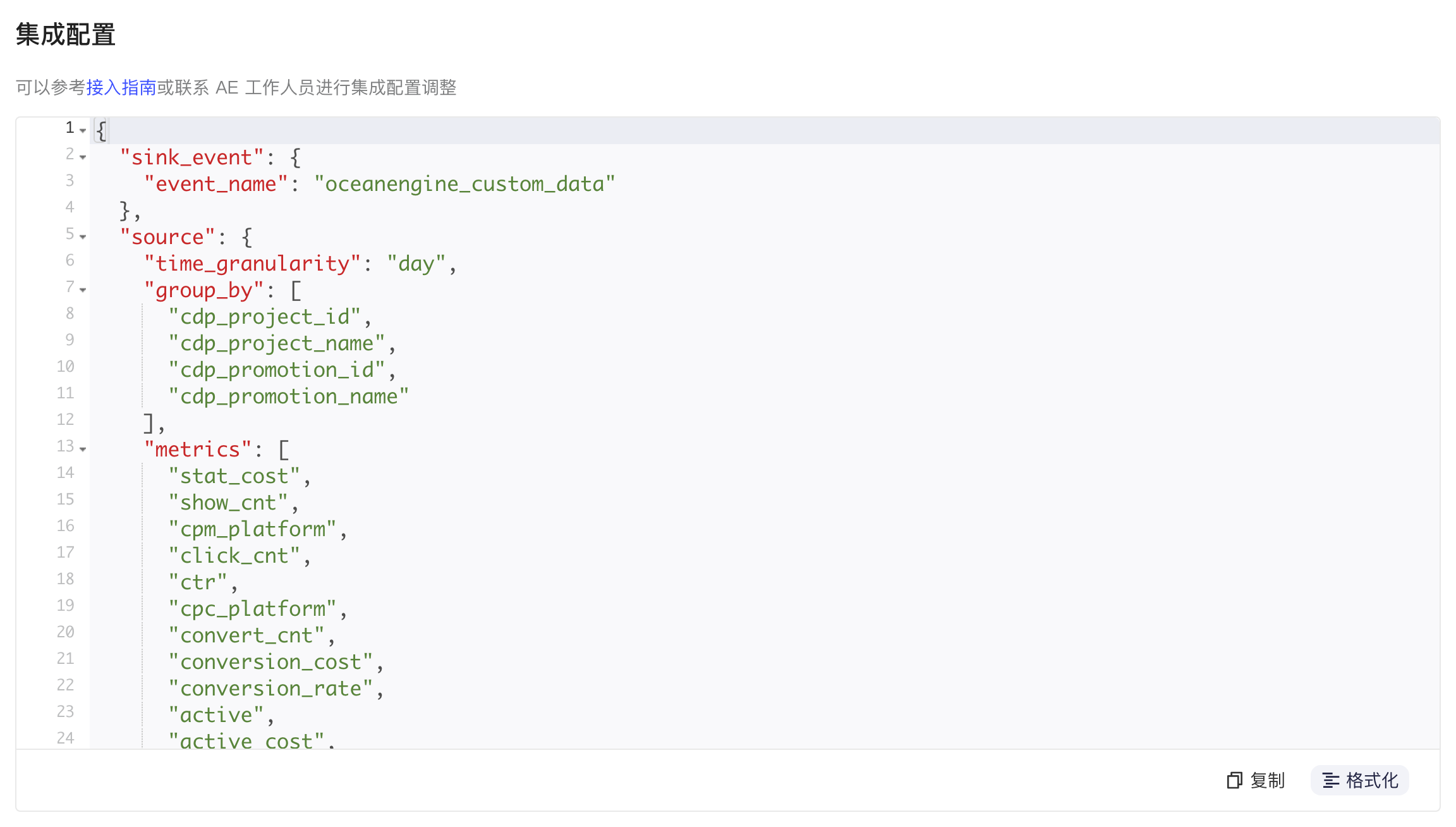Click the "convert_cnt" metric
The width and height of the screenshot is (1456, 827).
246,635
